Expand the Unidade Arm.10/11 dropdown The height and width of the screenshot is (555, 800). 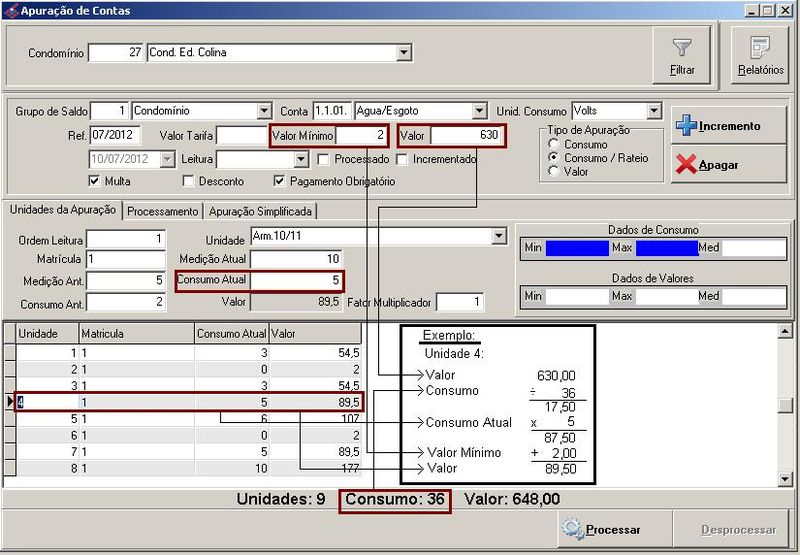[499, 236]
